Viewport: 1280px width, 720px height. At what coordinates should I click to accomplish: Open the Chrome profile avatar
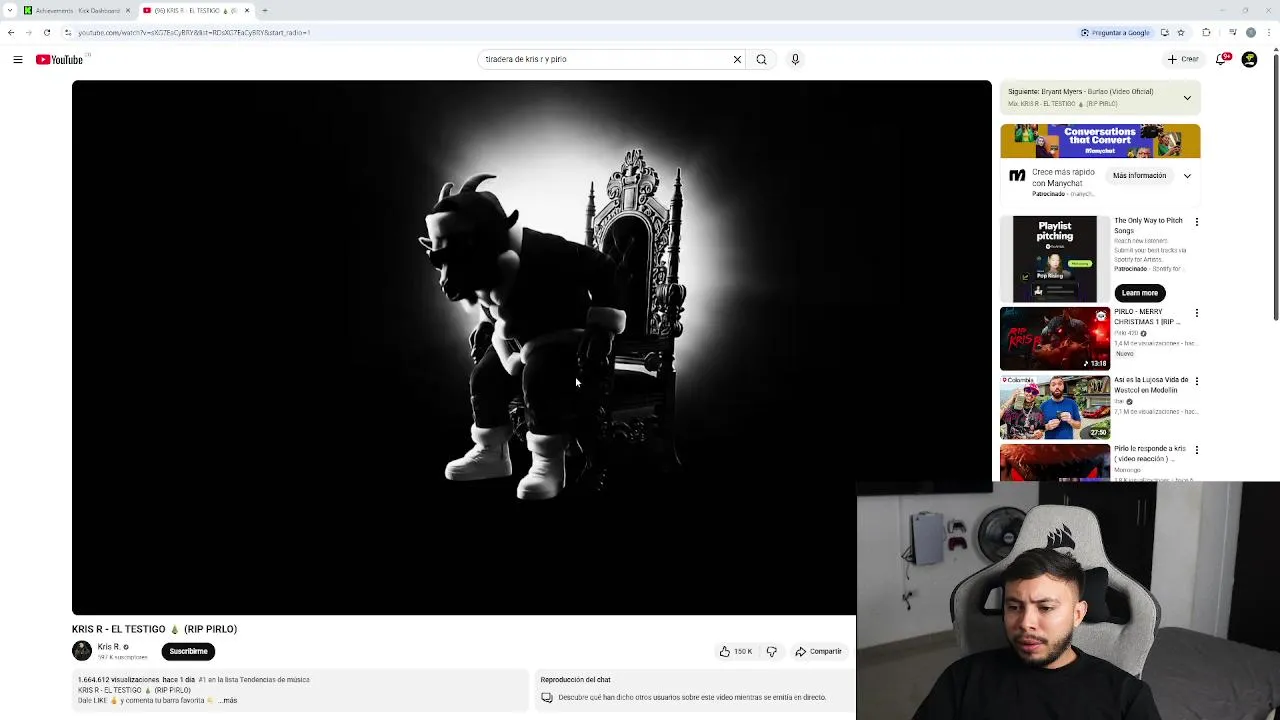tap(1250, 32)
